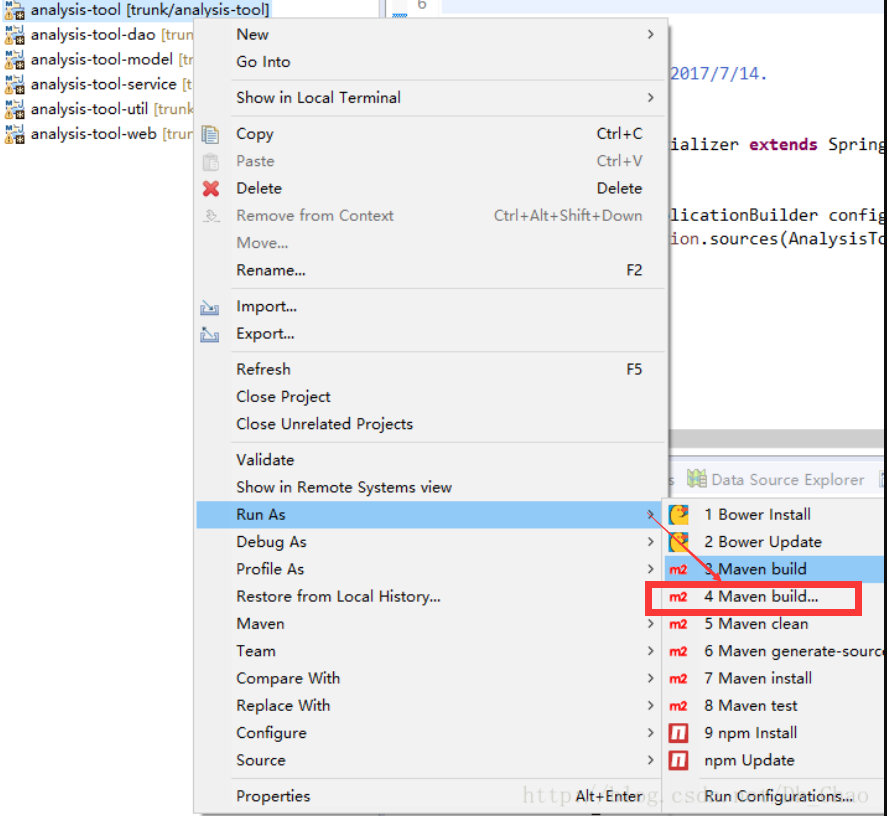This screenshot has width=887, height=816.
Task: Click the analysis-tool-web project icon
Action: pyautogui.click(x=15, y=134)
